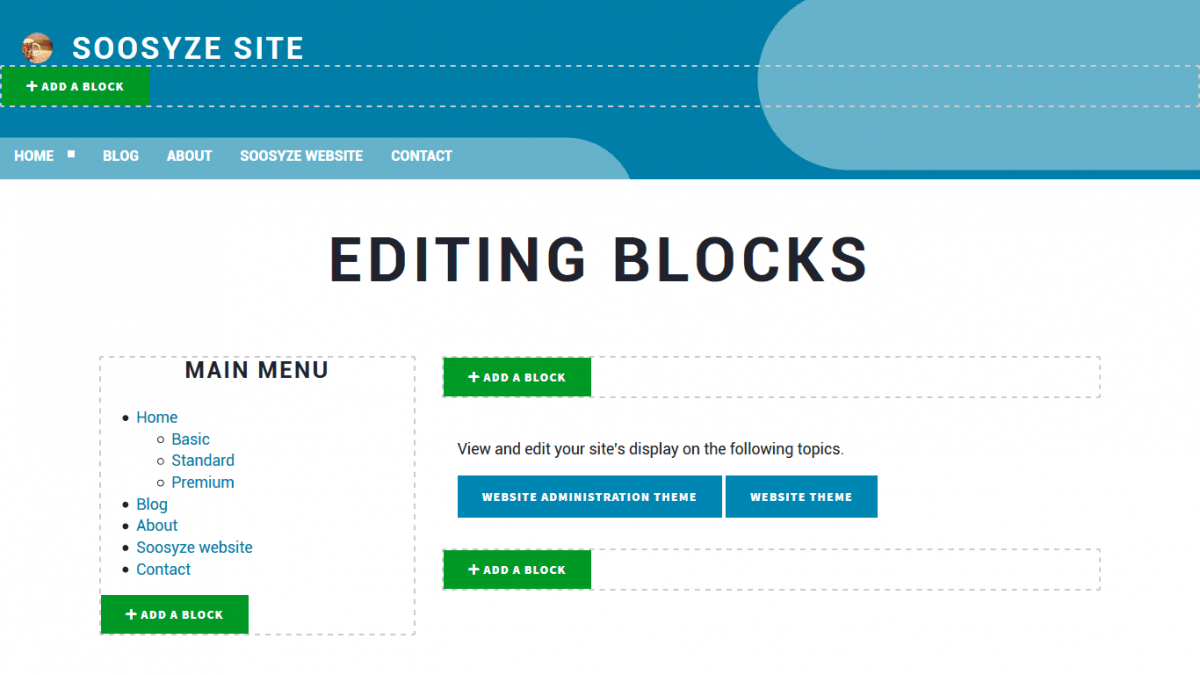This screenshot has width=1200, height=675.
Task: Click the Home link in Main Menu list
Action: 157,417
